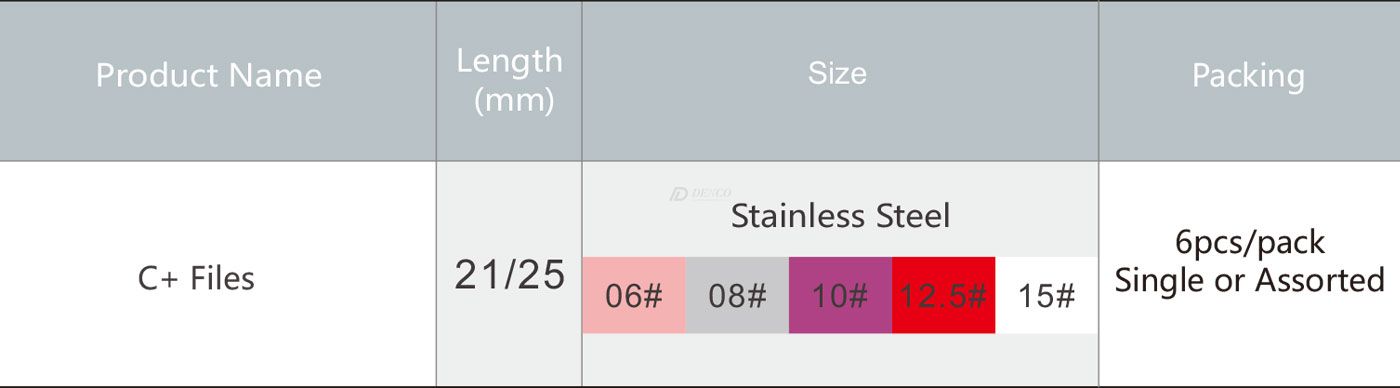Click the Single or Assorted text
The height and width of the screenshot is (388, 1400).
point(1250,280)
